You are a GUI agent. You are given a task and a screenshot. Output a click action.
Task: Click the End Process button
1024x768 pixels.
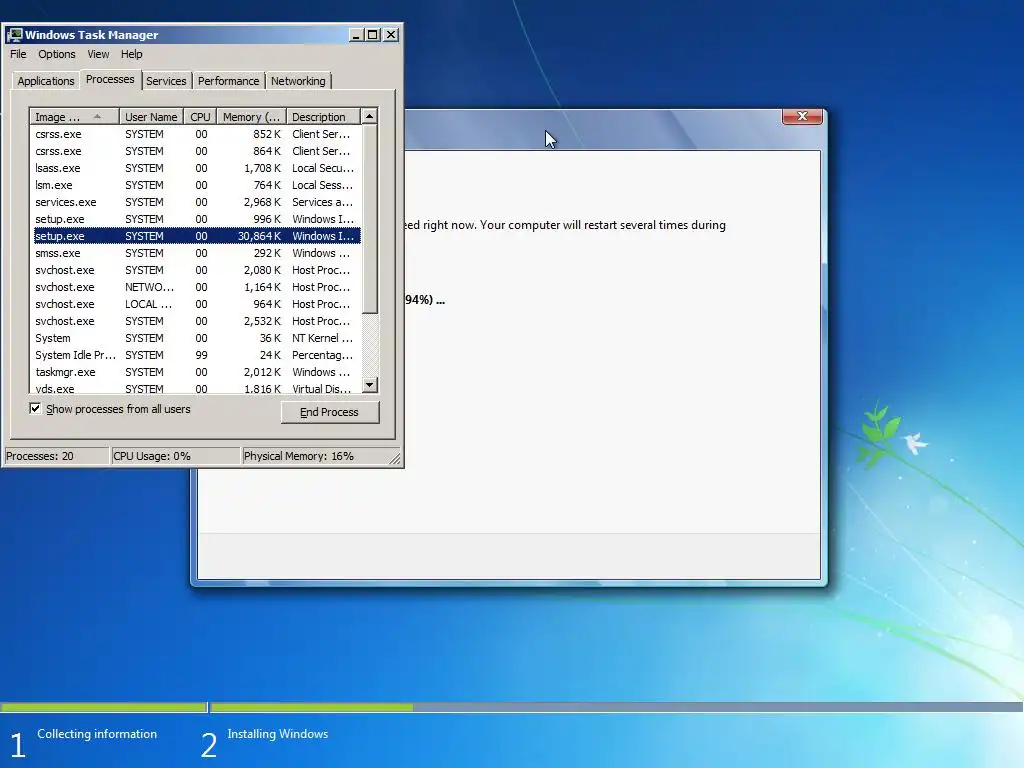[x=330, y=412]
